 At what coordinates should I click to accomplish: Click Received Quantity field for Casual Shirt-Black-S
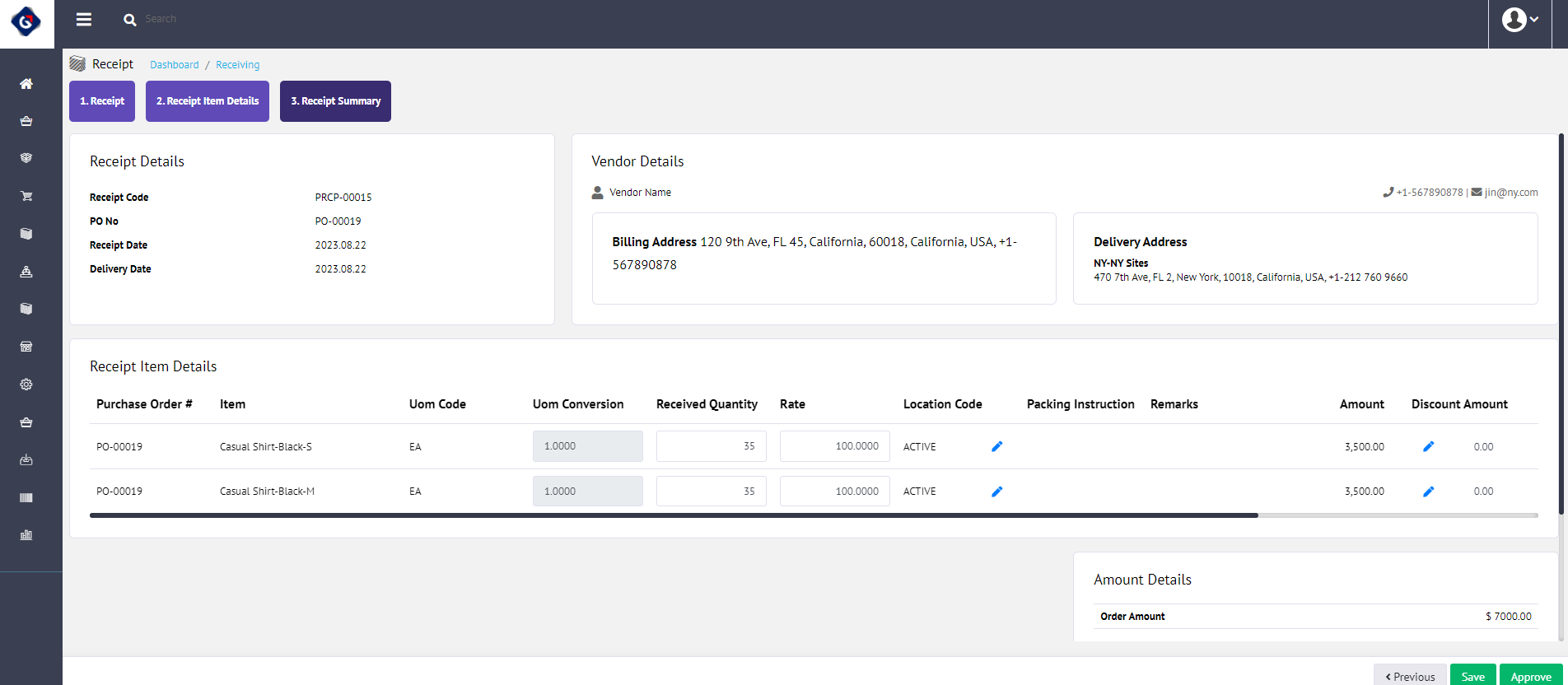point(711,446)
